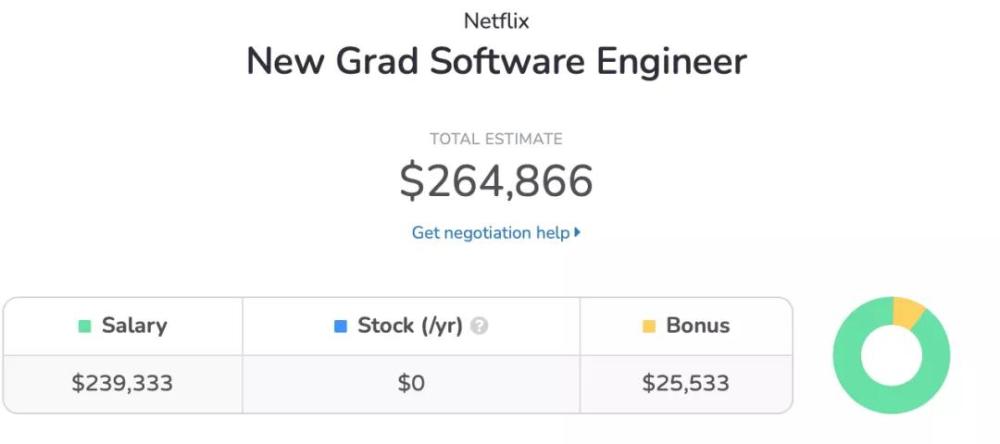Click the New Grad Software Engineer title
1000x444 pixels.
496,62
